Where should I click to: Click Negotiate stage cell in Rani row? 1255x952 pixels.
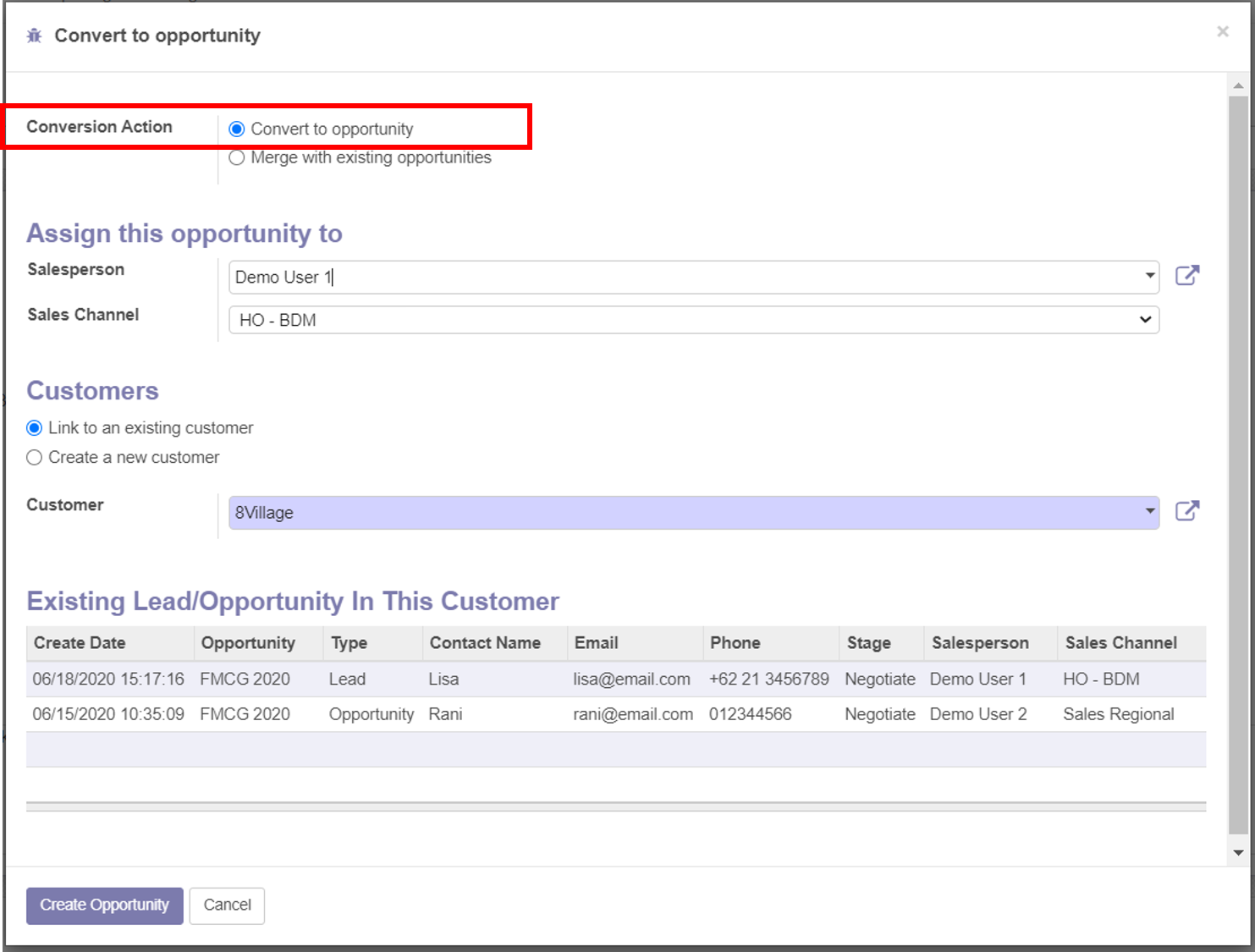[880, 714]
